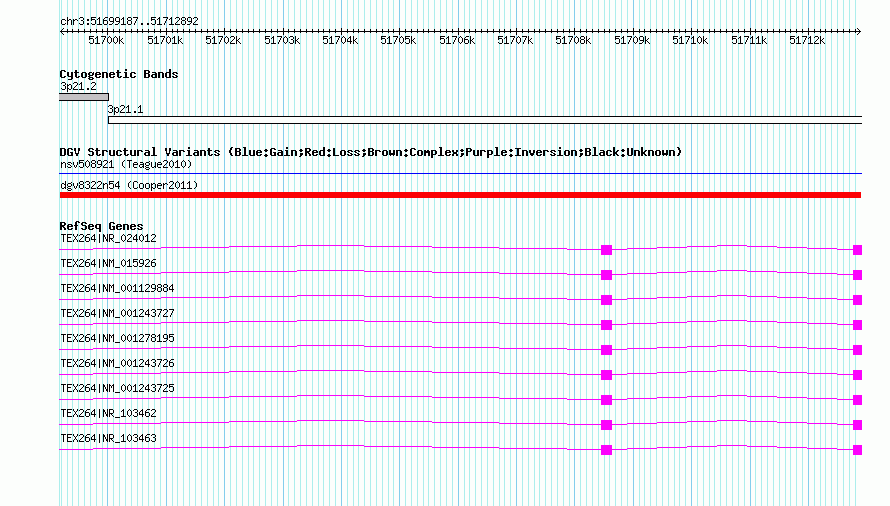Click the red dgv8322n54 loss variant bar
The width and height of the screenshot is (890, 506).
click(x=460, y=195)
